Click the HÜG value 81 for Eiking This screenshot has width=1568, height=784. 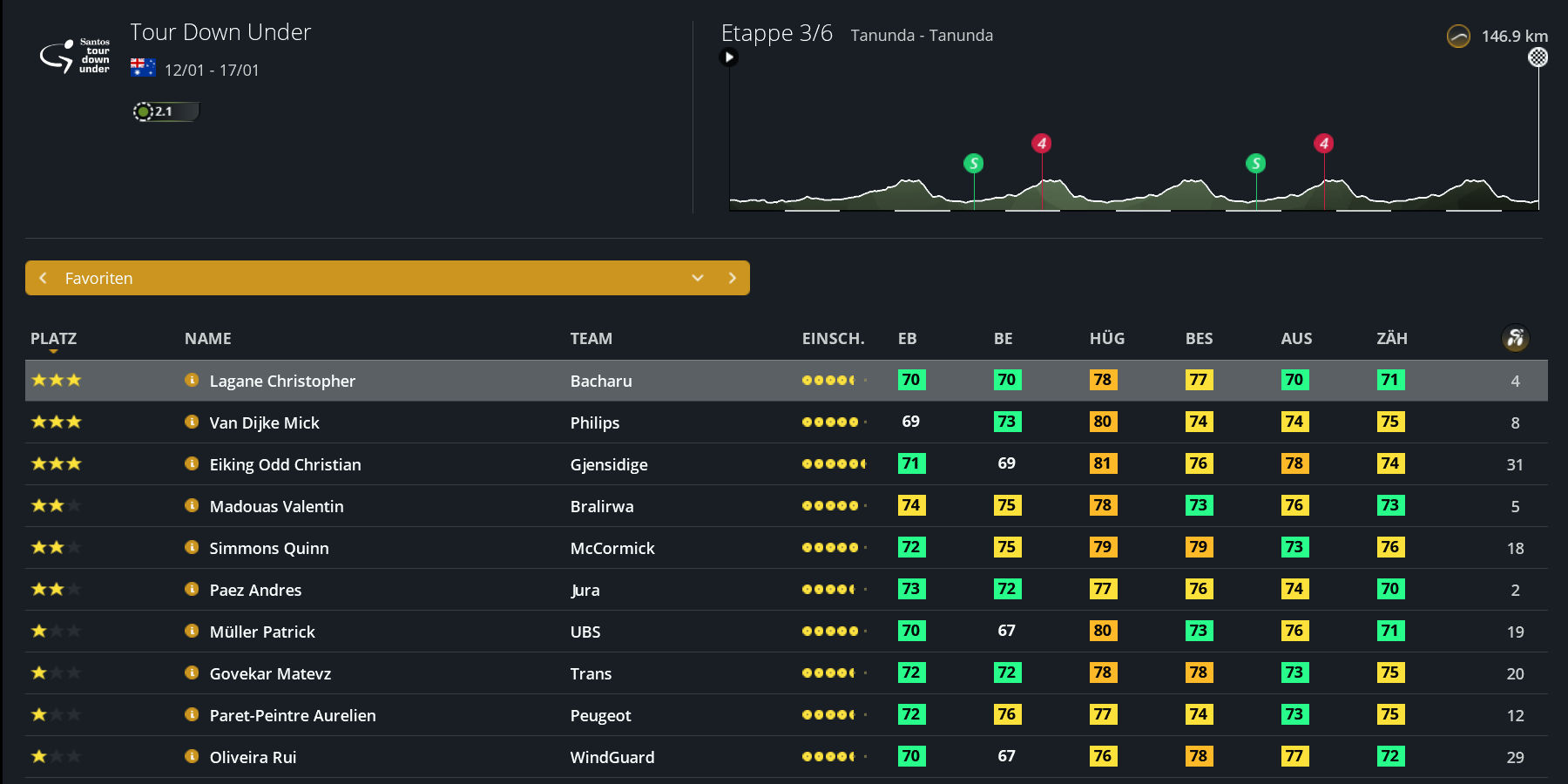click(x=1103, y=463)
